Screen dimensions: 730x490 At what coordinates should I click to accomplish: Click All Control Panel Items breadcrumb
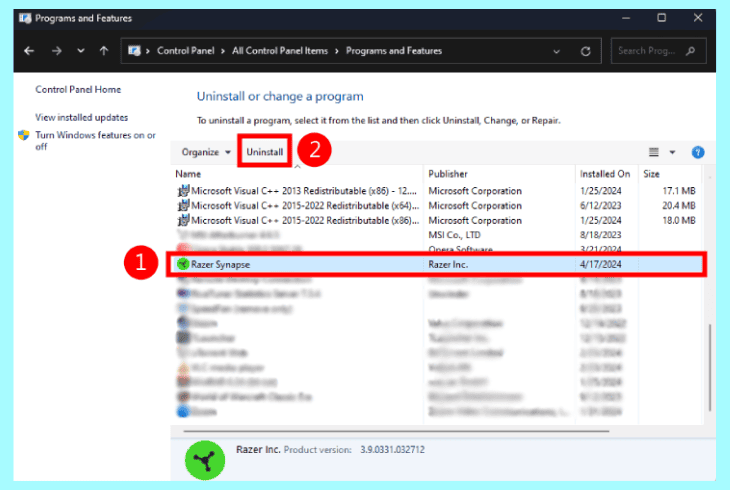pos(280,51)
